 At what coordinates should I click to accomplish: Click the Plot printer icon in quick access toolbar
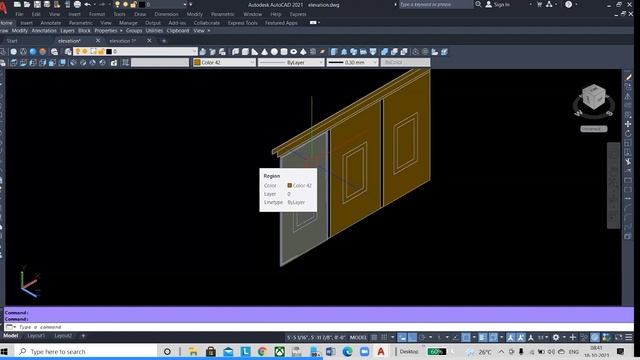click(77, 4)
